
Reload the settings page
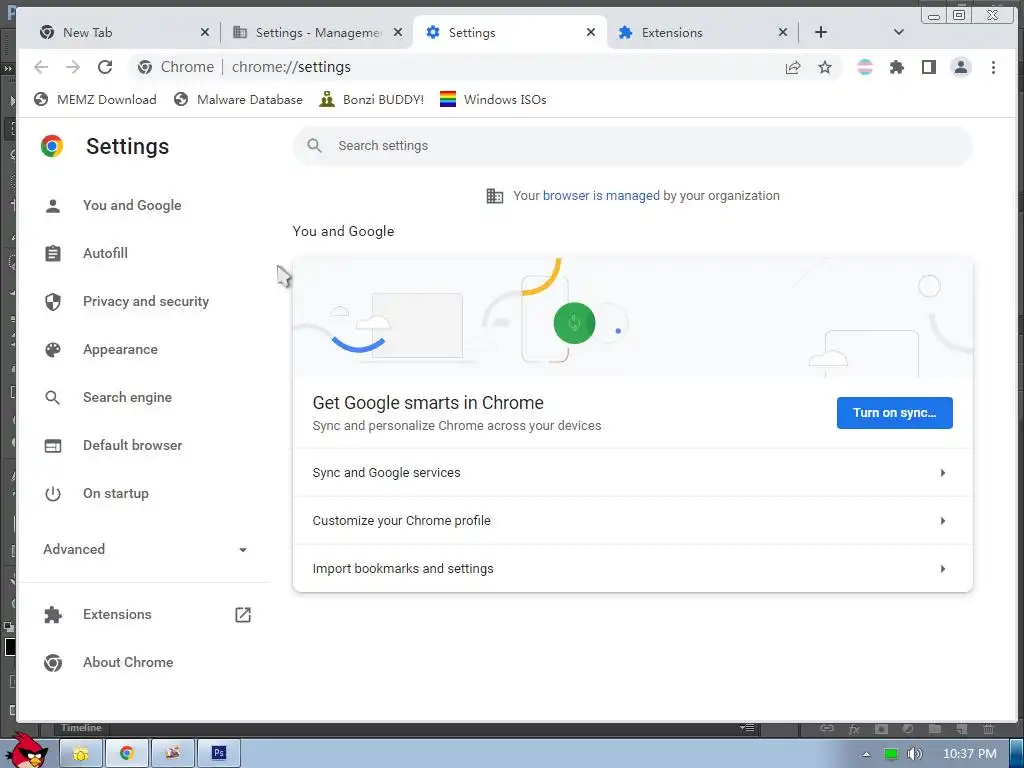(104, 67)
